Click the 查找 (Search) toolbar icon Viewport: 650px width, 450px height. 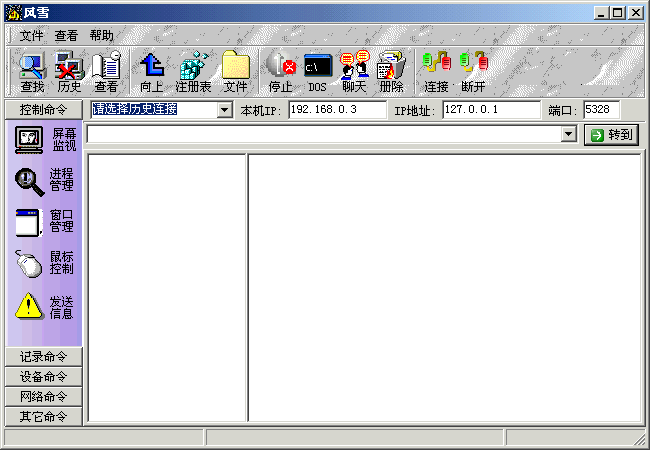click(32, 72)
